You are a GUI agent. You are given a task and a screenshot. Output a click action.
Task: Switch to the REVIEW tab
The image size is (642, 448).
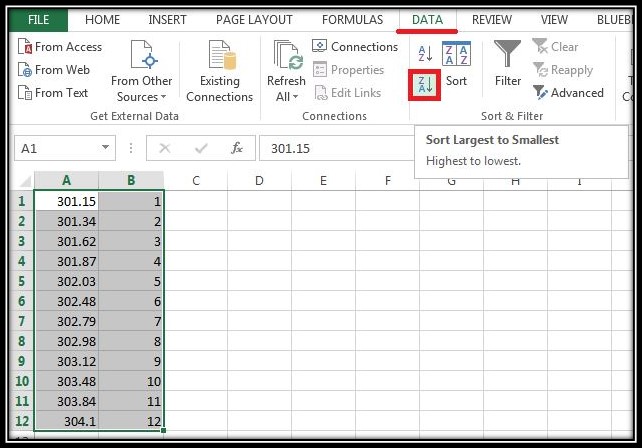click(x=492, y=20)
